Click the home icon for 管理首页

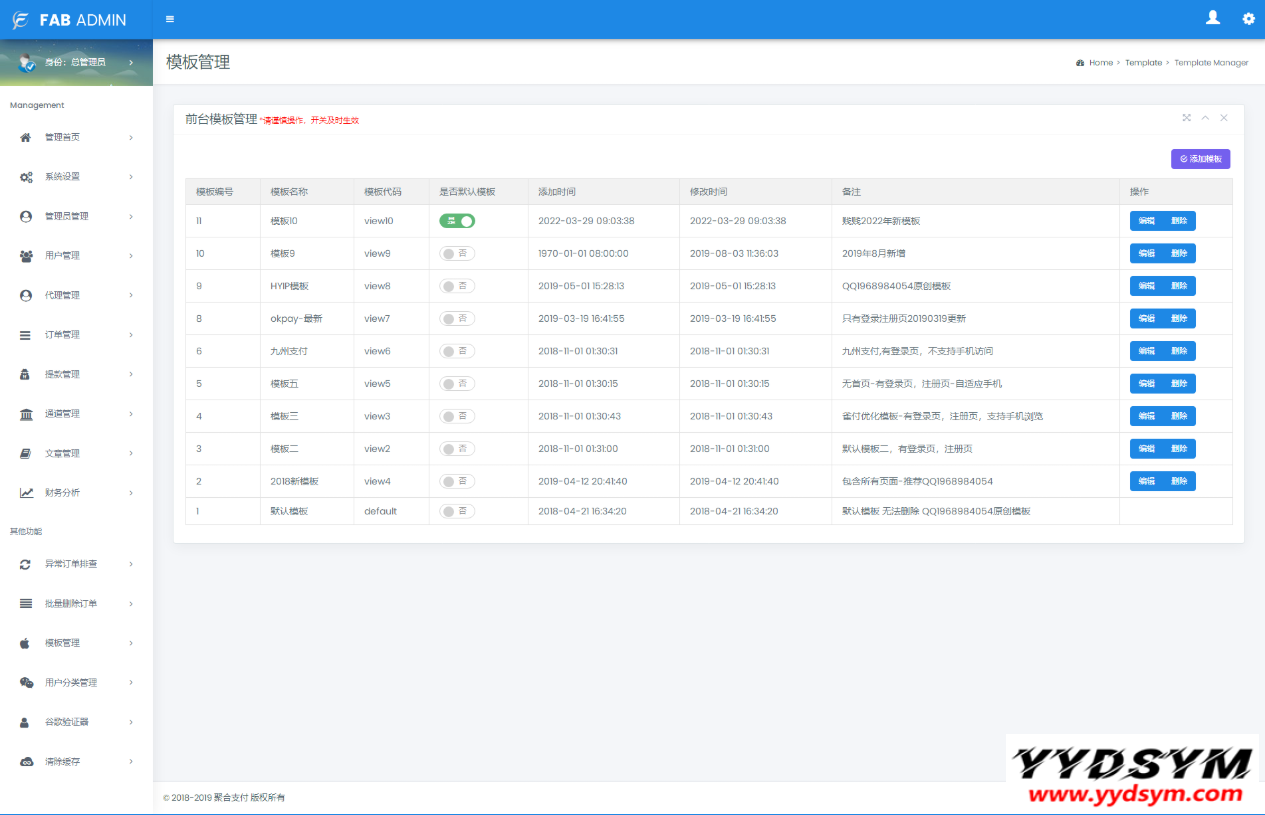coord(26,137)
